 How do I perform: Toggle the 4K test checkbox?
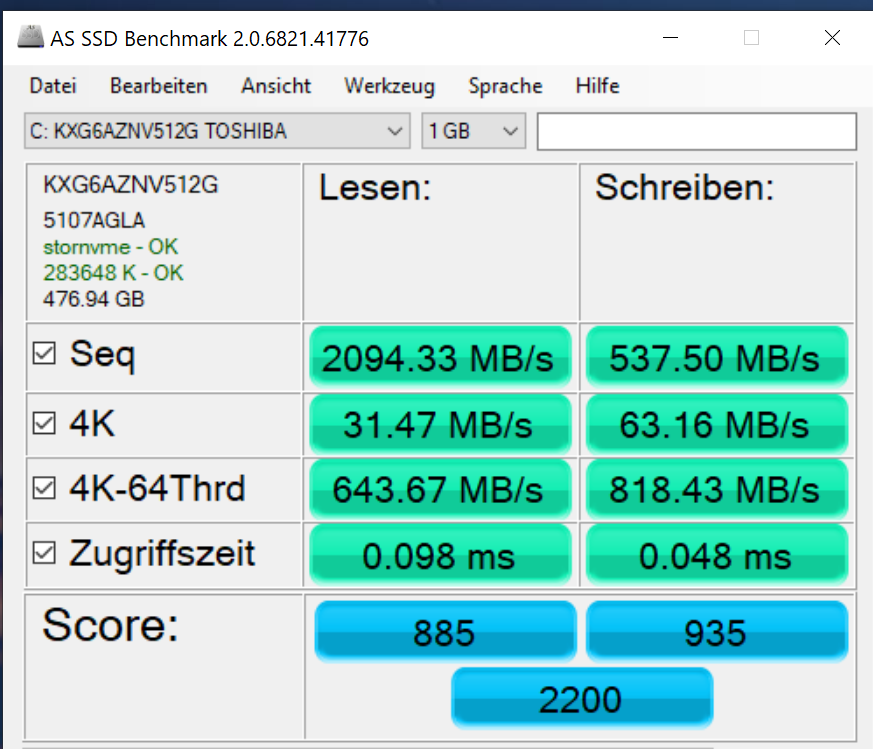click(x=44, y=424)
